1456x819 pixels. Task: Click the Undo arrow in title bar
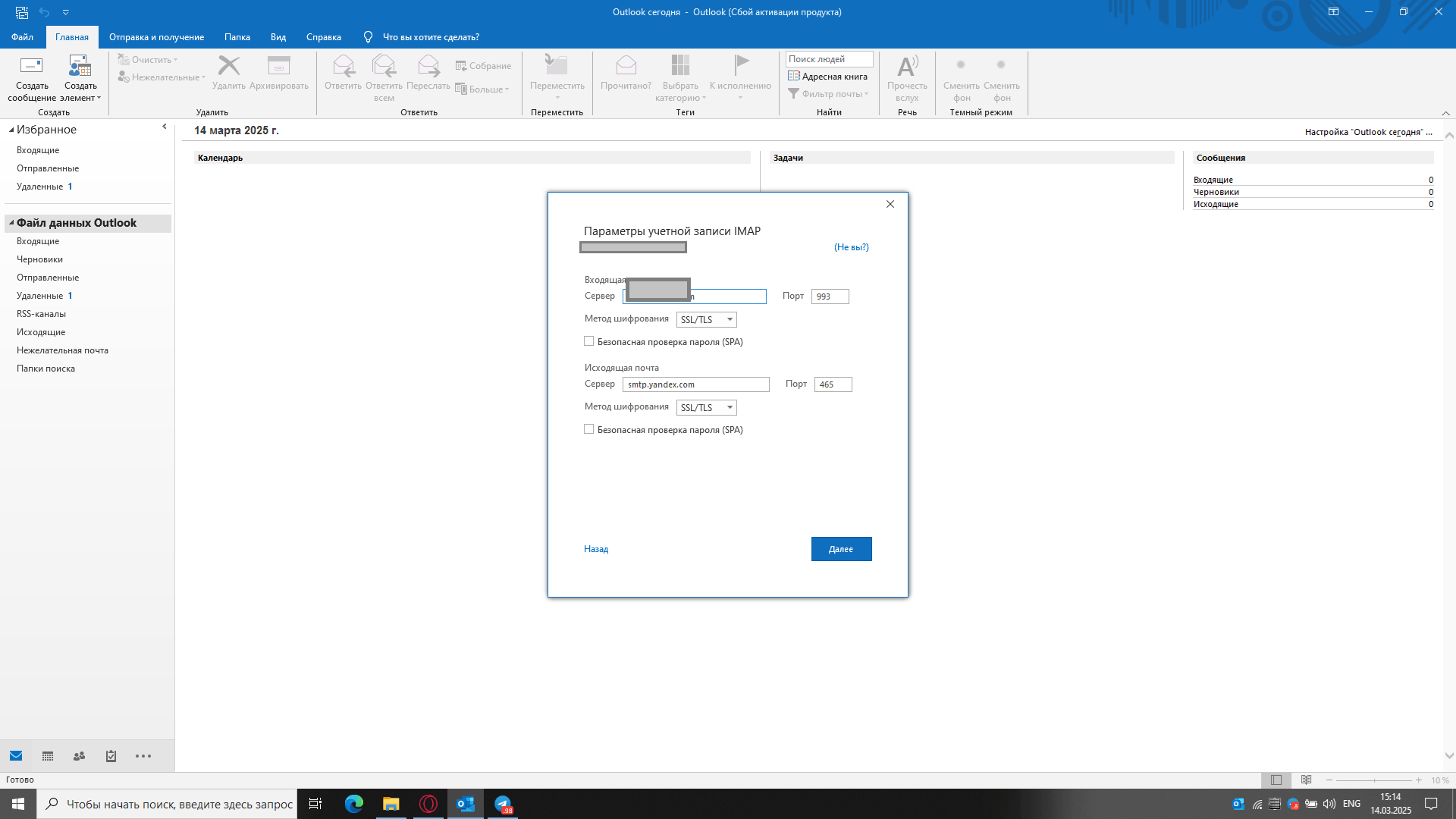click(x=44, y=12)
